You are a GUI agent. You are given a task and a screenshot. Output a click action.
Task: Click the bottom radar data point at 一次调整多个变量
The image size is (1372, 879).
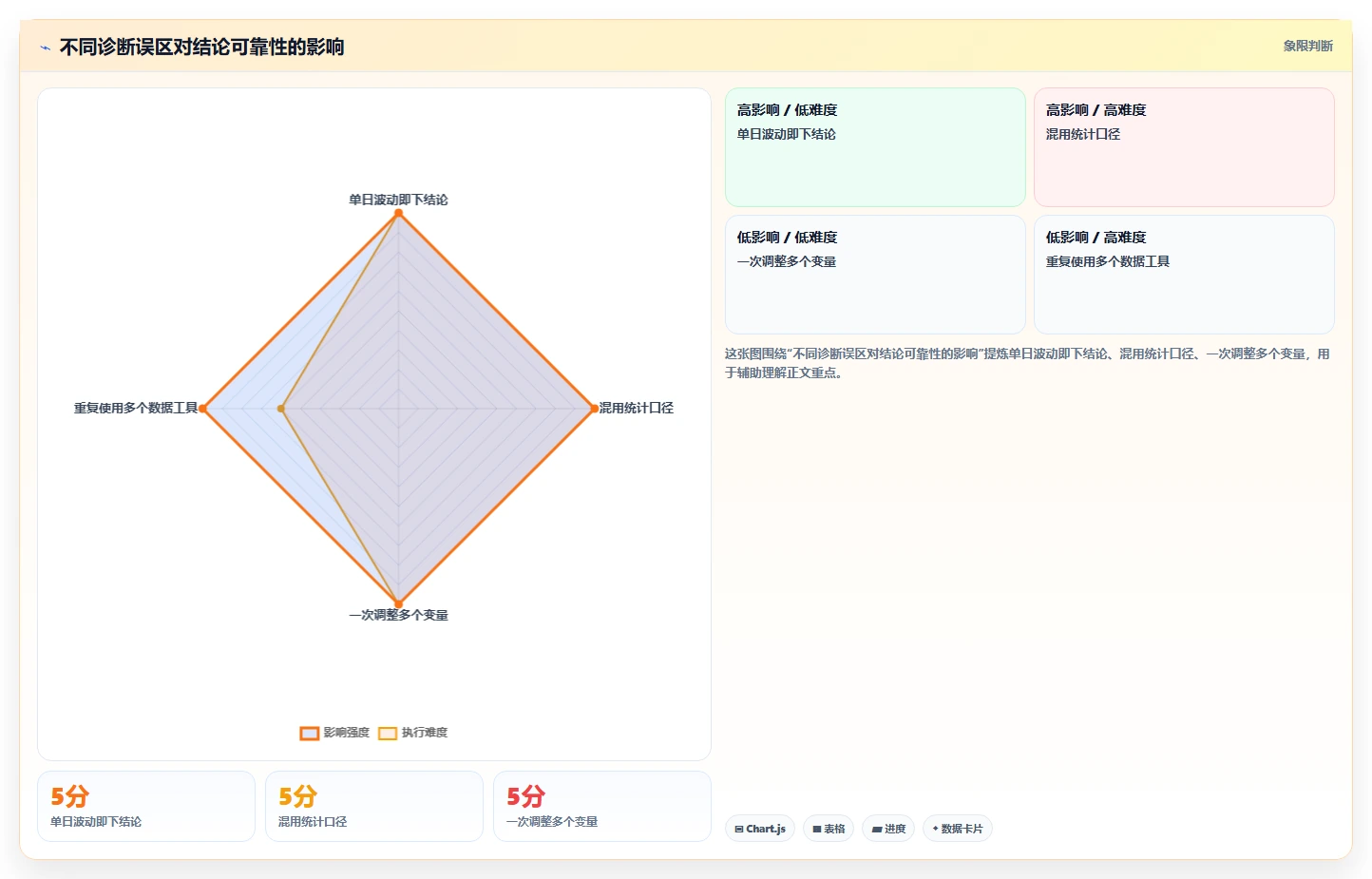click(398, 604)
